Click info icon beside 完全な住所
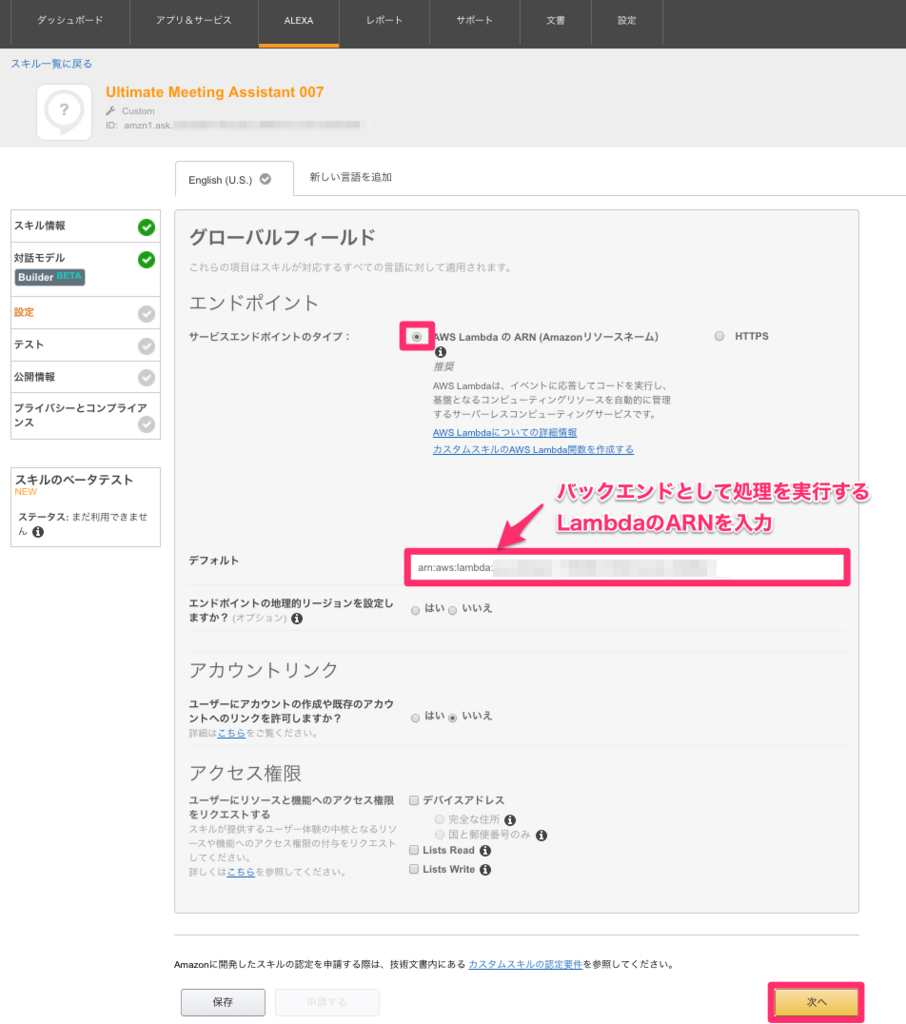 click(x=510, y=820)
